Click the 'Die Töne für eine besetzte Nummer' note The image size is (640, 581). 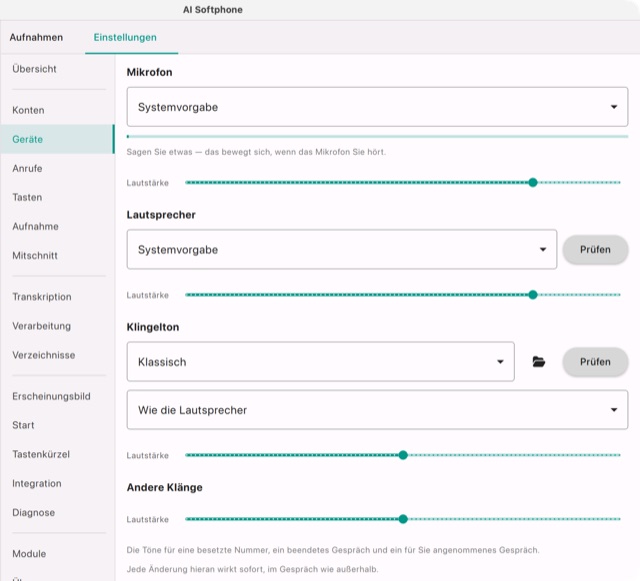pos(333,550)
